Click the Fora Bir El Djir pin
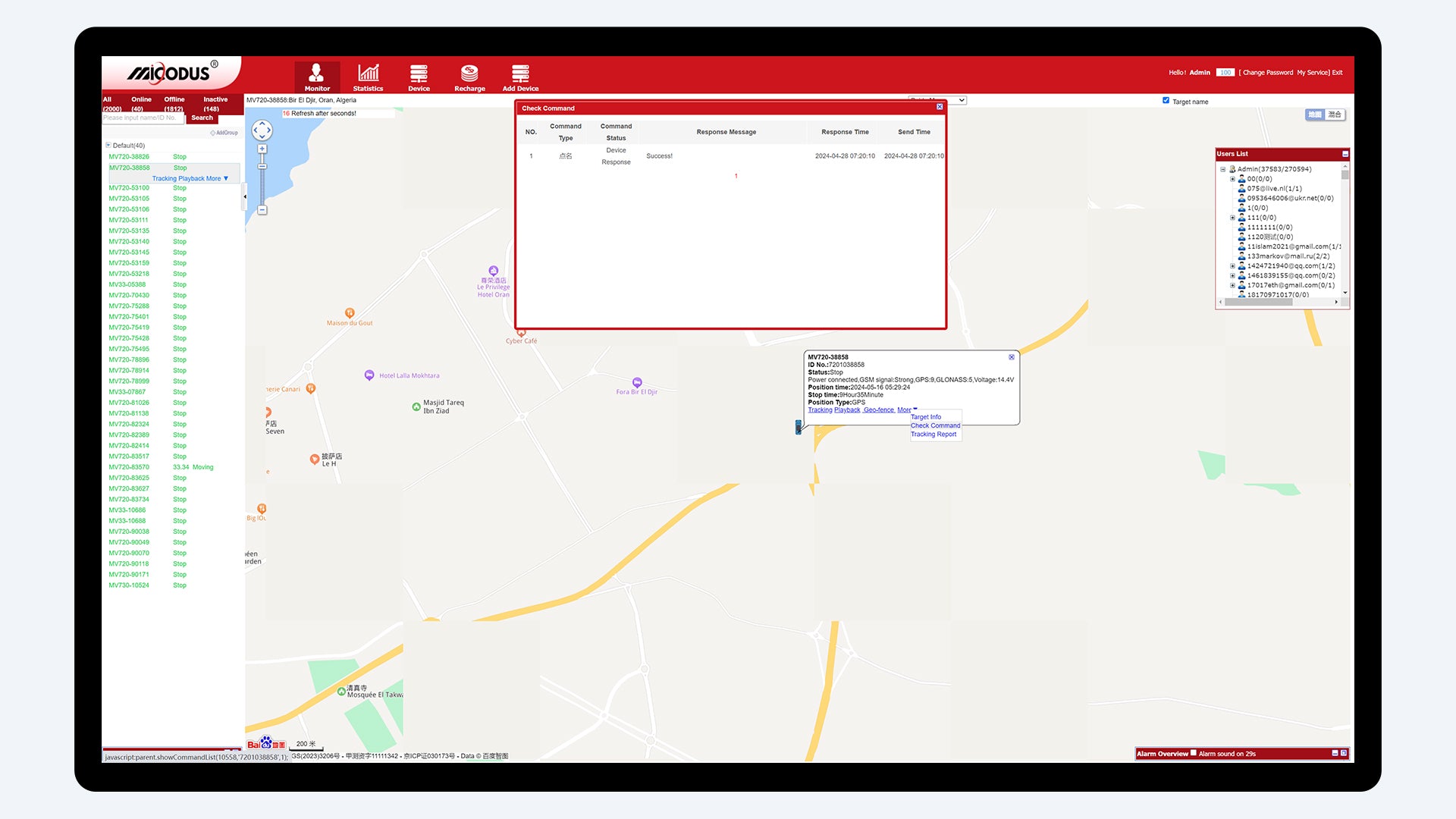The image size is (1456, 819). coord(637,383)
